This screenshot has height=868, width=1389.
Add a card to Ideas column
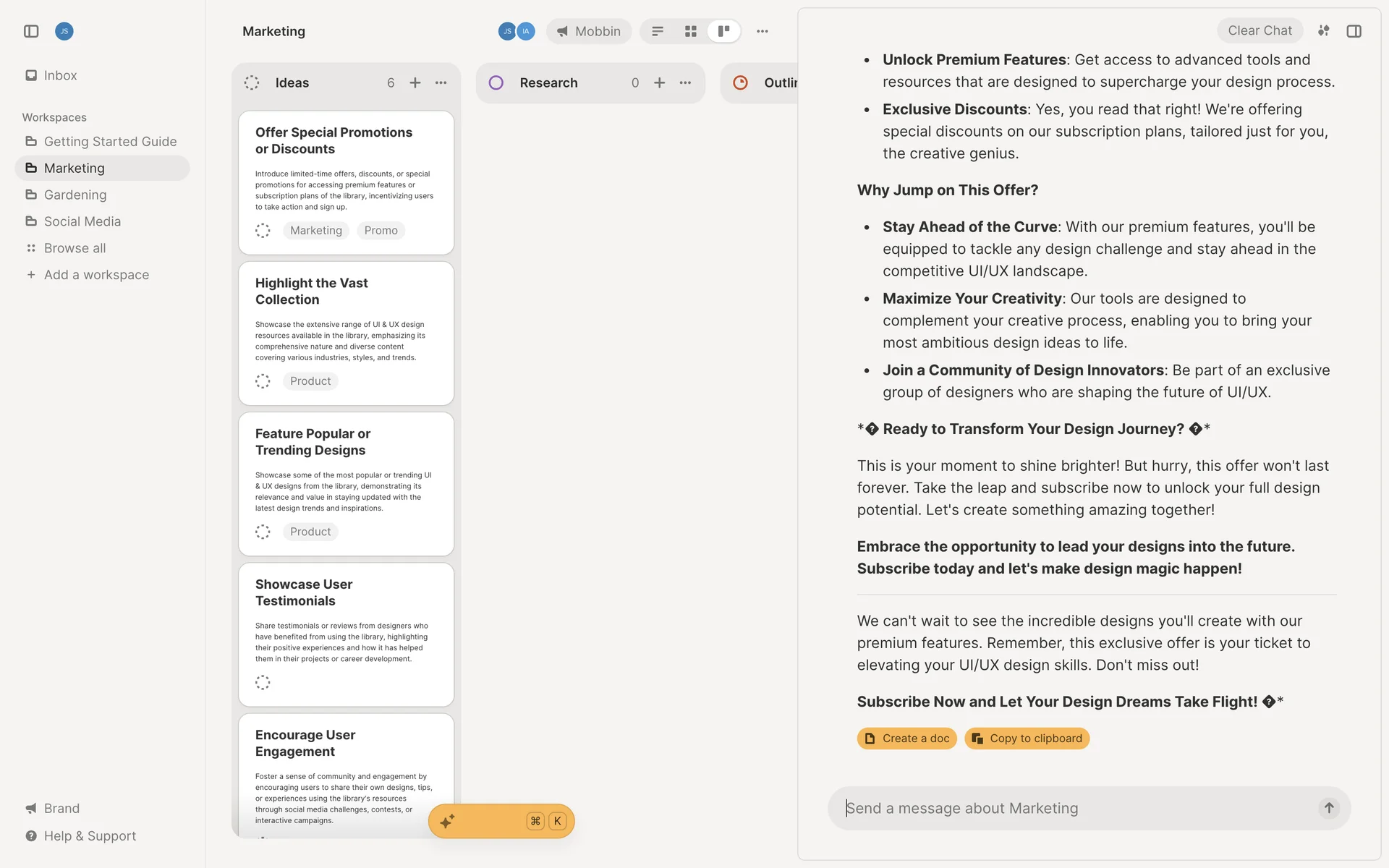(415, 83)
